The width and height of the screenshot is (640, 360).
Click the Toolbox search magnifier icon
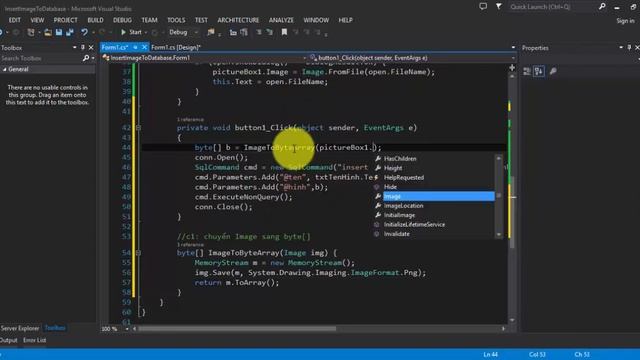tap(86, 58)
